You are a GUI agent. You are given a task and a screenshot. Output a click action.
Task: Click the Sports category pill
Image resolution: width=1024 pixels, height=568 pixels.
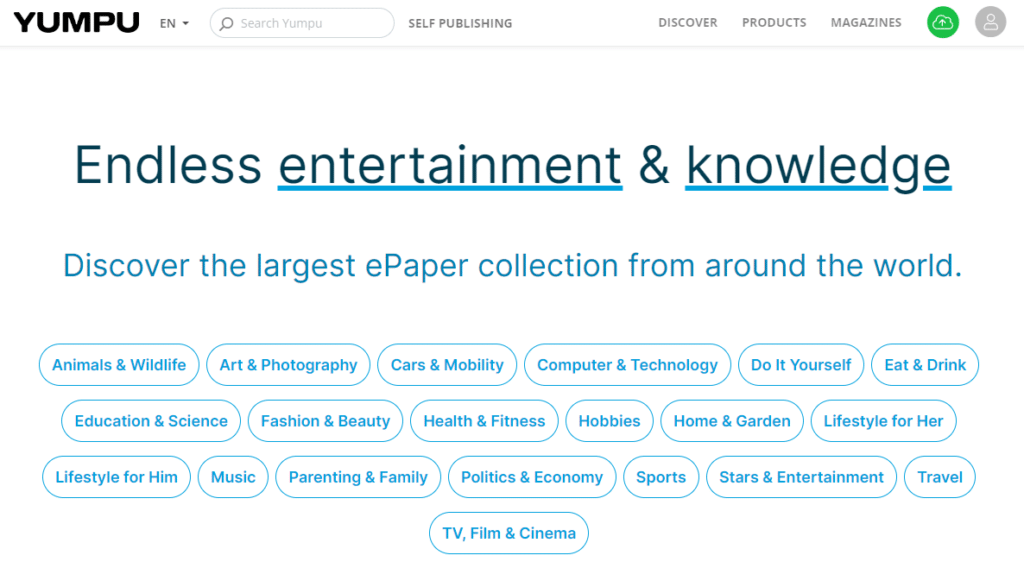661,477
